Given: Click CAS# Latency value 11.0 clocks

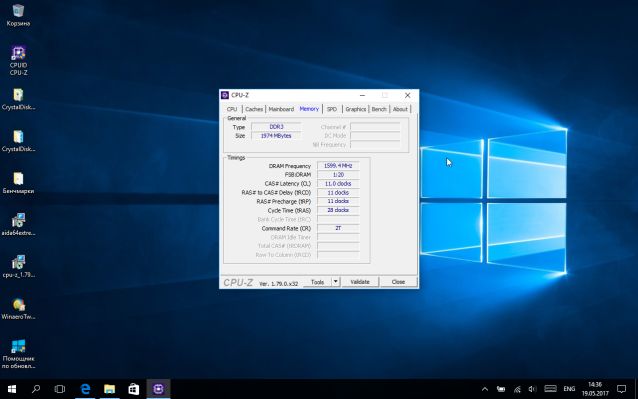Looking at the screenshot, I should (x=338, y=184).
